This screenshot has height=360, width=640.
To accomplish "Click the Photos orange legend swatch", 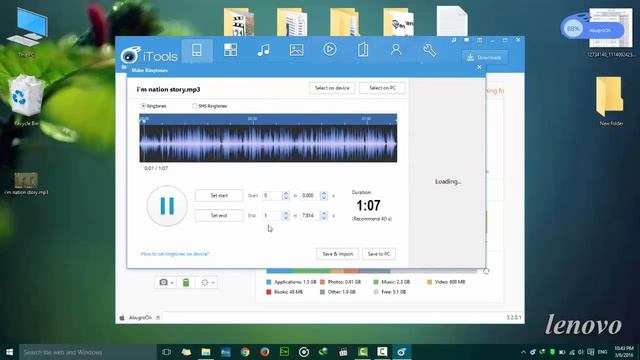I will 322,282.
